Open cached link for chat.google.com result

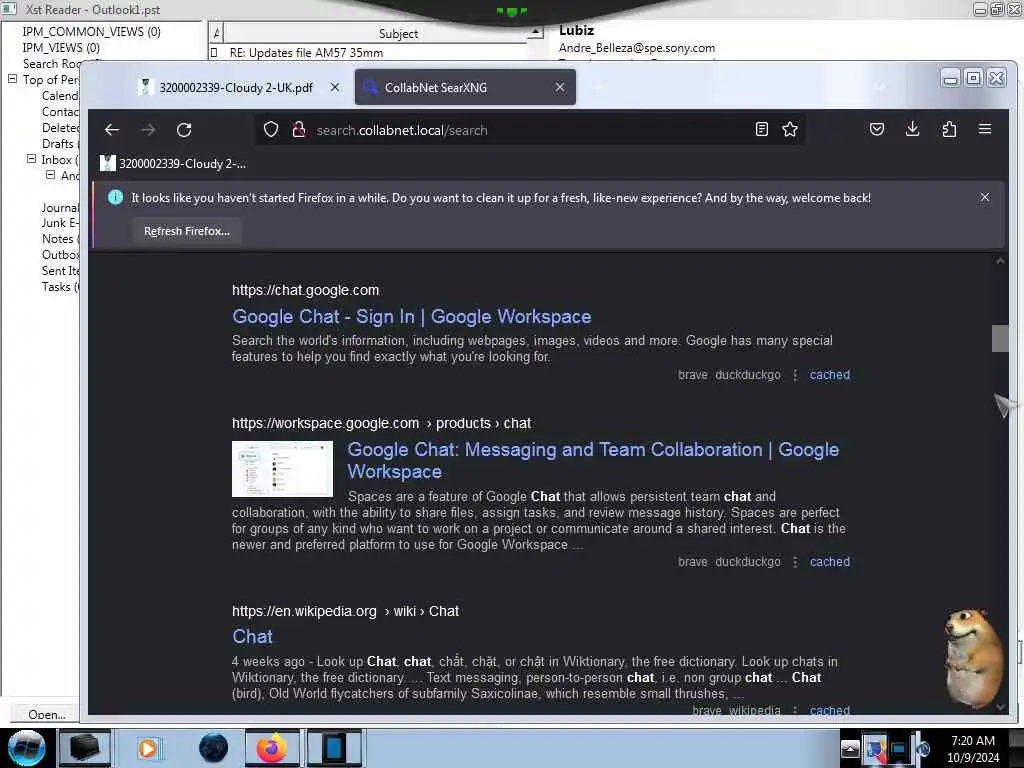click(829, 375)
